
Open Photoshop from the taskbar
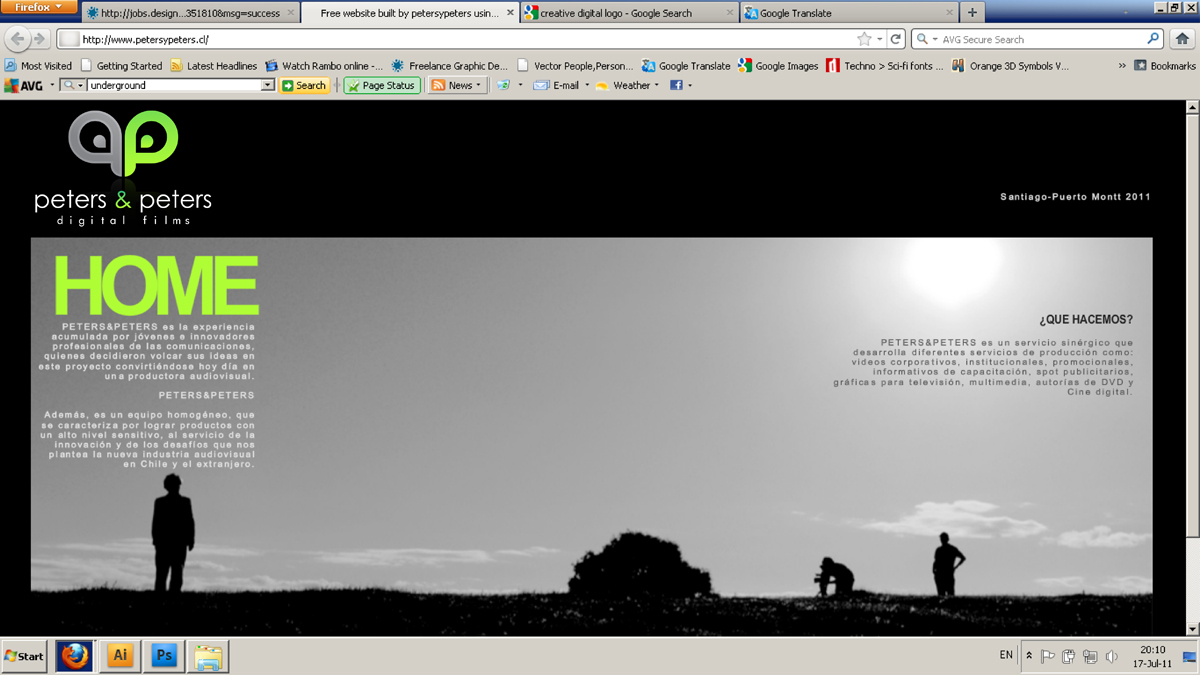pyautogui.click(x=164, y=656)
